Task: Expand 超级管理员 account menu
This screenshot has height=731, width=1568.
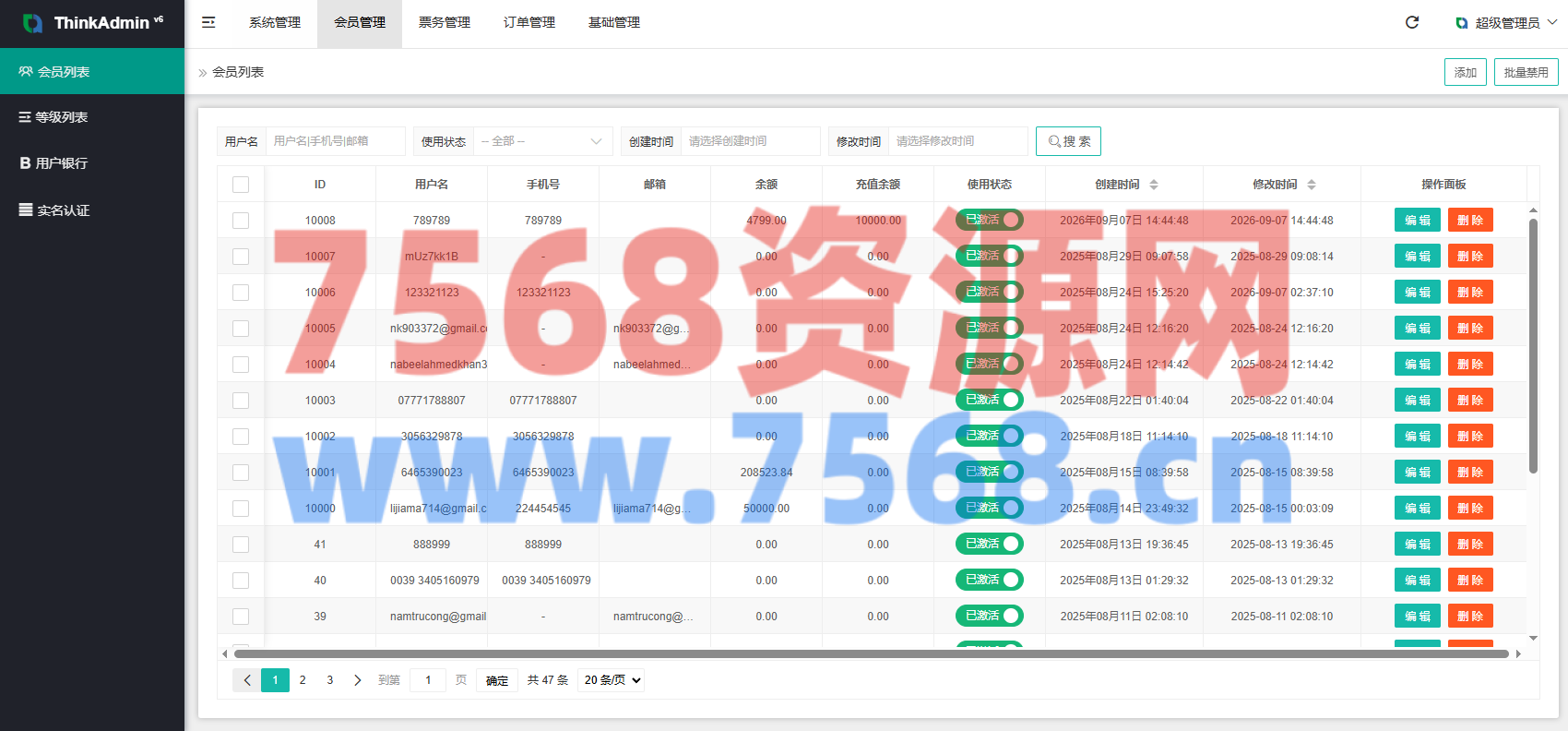Action: click(1507, 23)
